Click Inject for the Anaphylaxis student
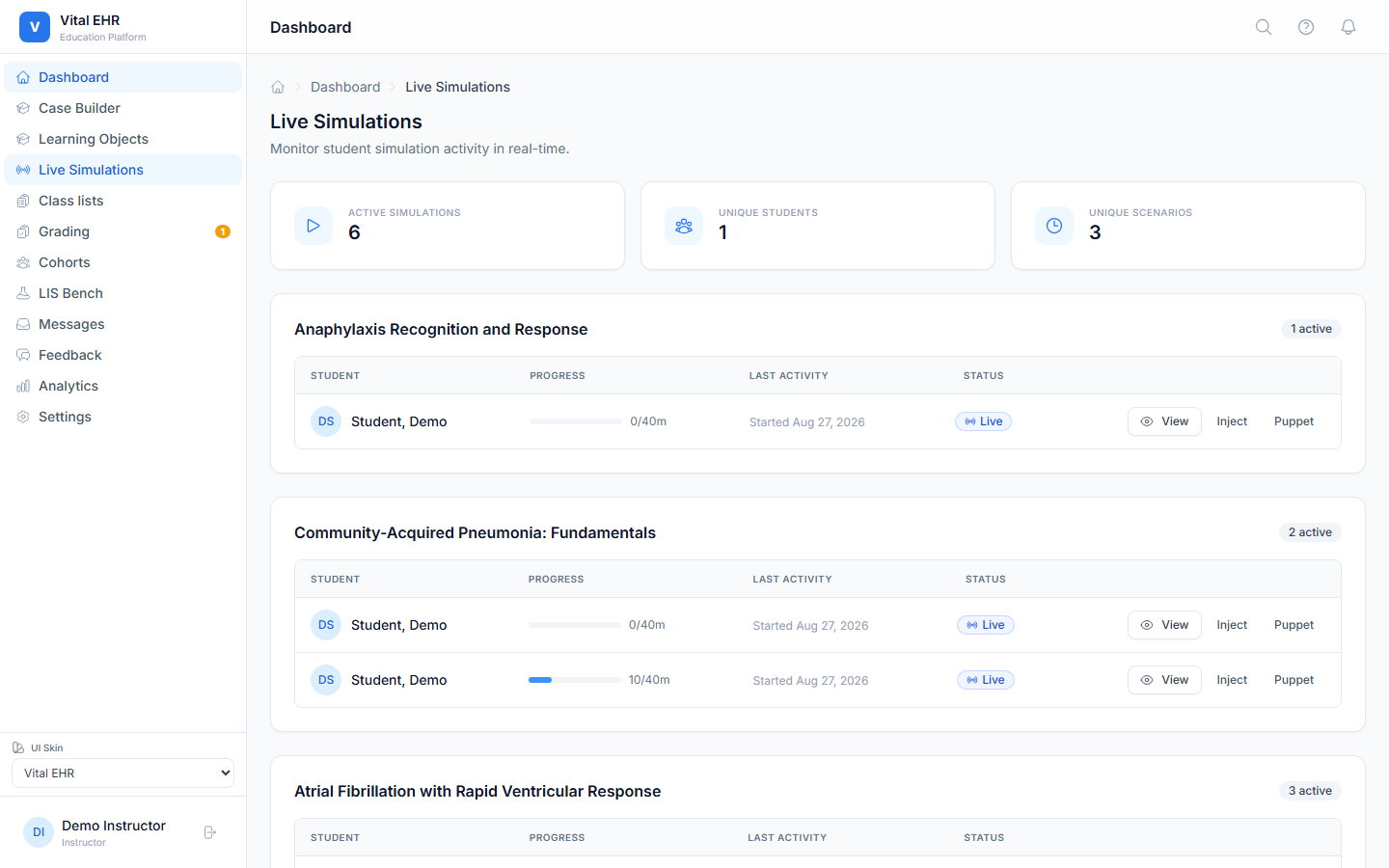1389x868 pixels. (x=1232, y=421)
